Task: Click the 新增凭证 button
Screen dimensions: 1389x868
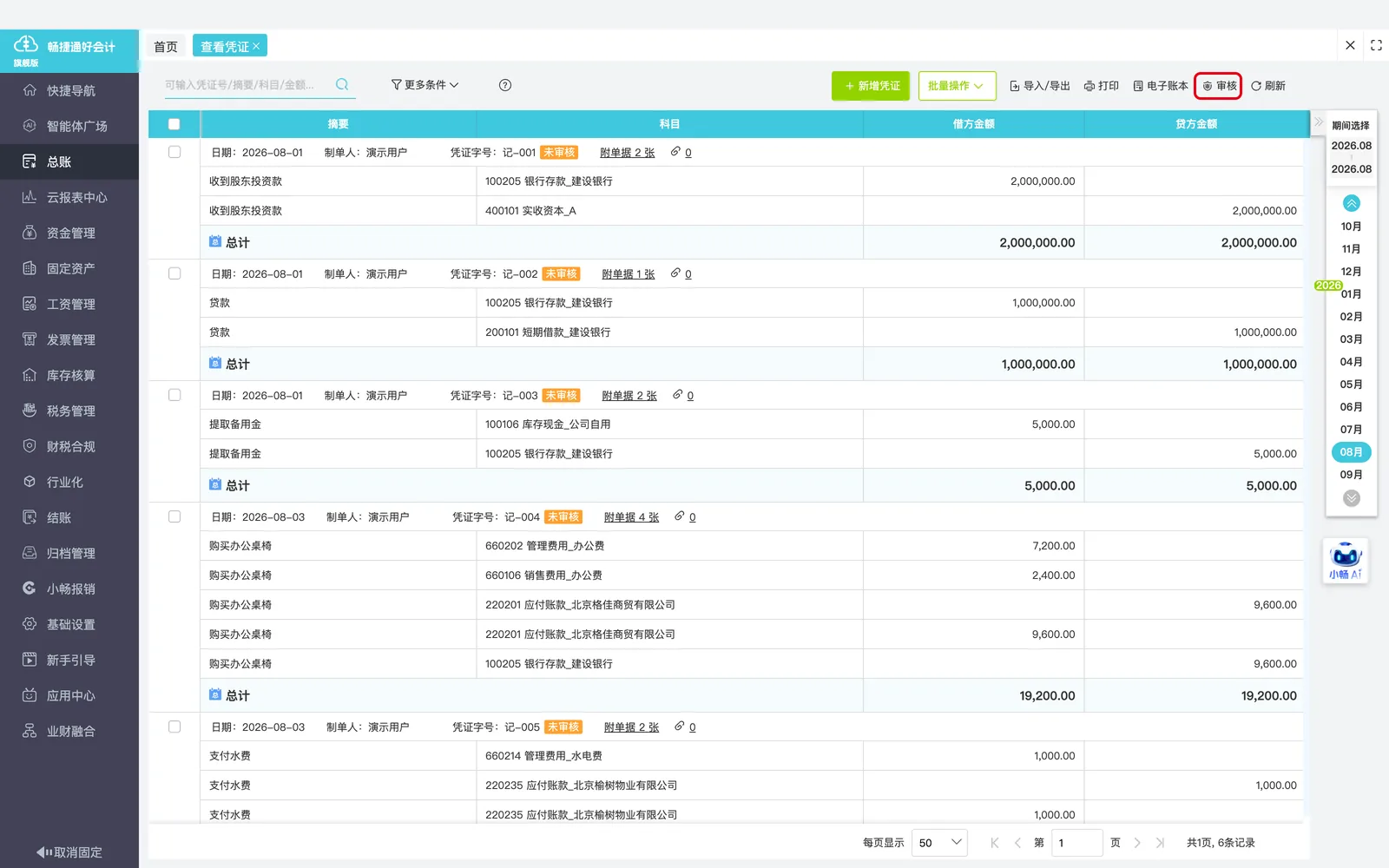Action: (x=871, y=86)
